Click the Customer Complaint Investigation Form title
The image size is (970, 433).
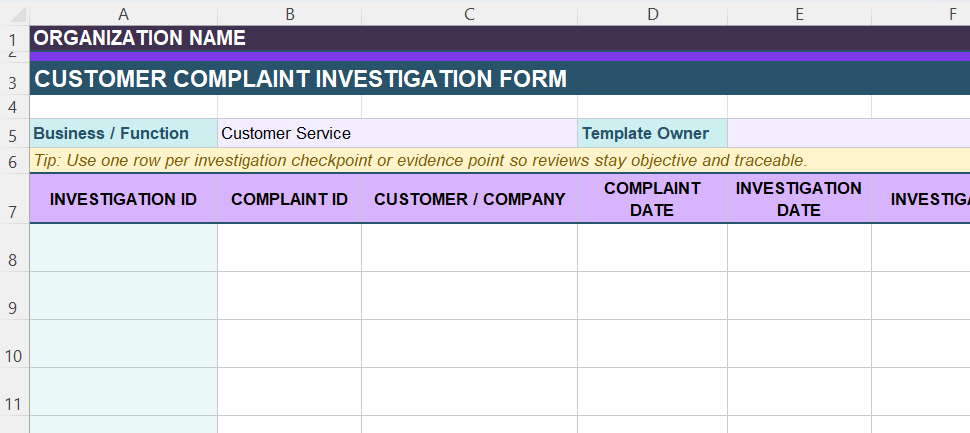tap(300, 79)
